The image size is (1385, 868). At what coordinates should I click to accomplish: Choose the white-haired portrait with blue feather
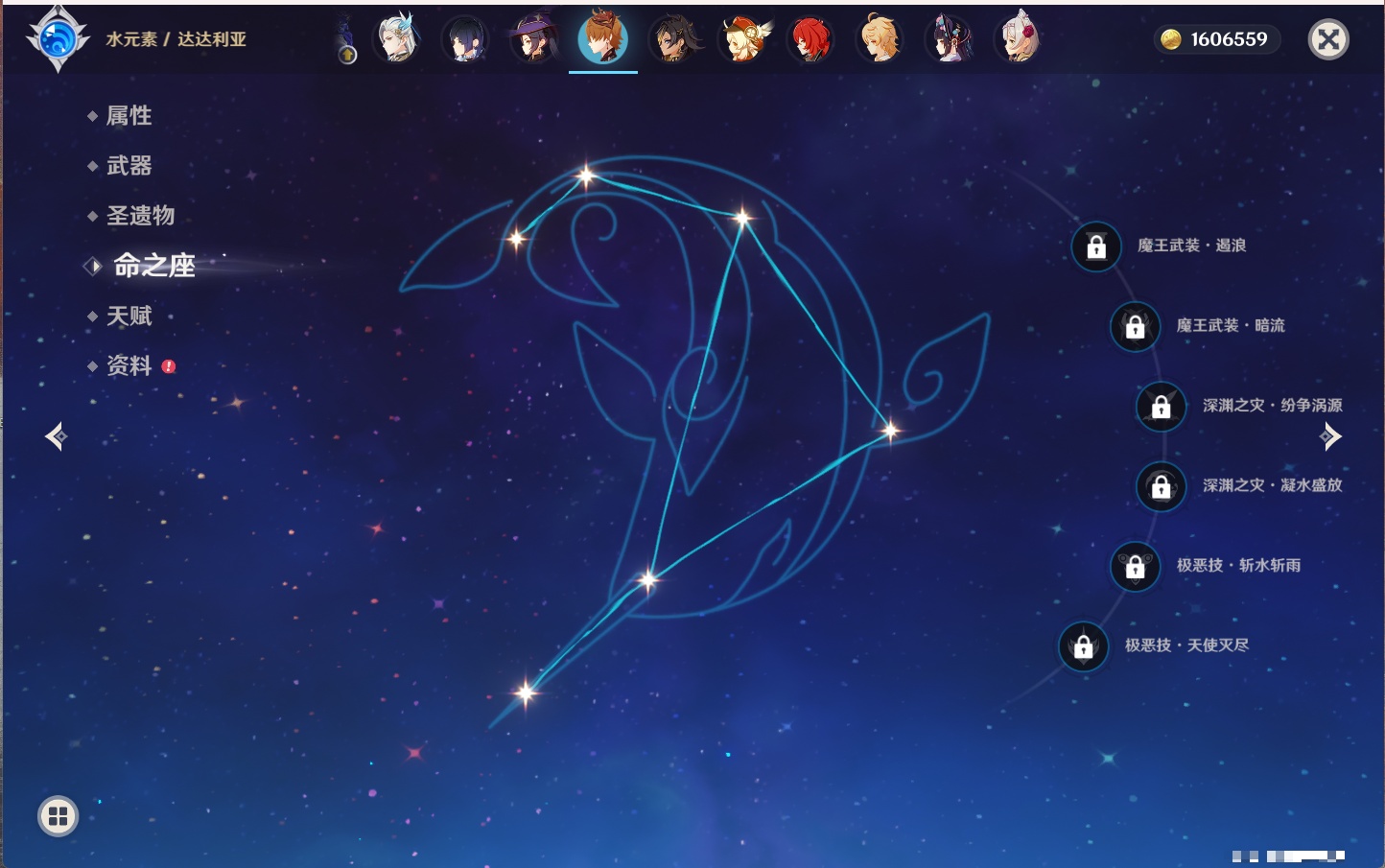point(397,39)
